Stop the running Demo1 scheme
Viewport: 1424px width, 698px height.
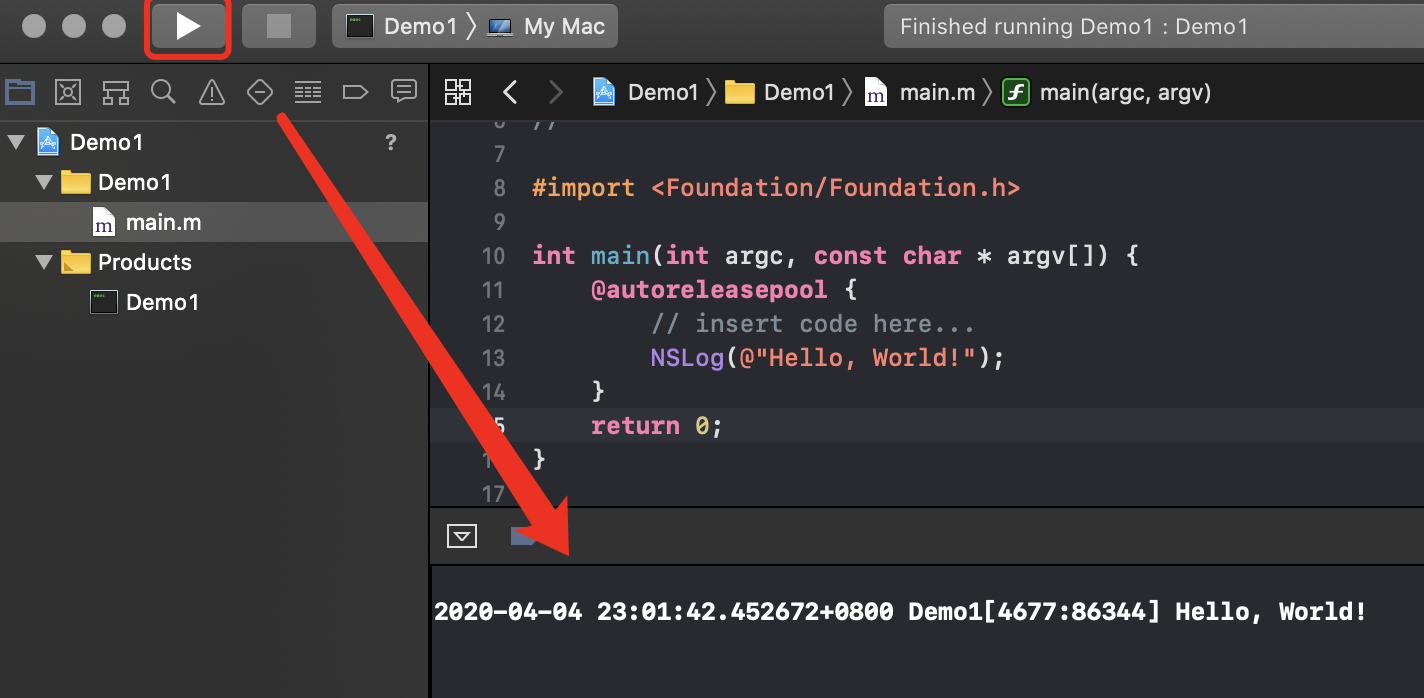coord(279,26)
